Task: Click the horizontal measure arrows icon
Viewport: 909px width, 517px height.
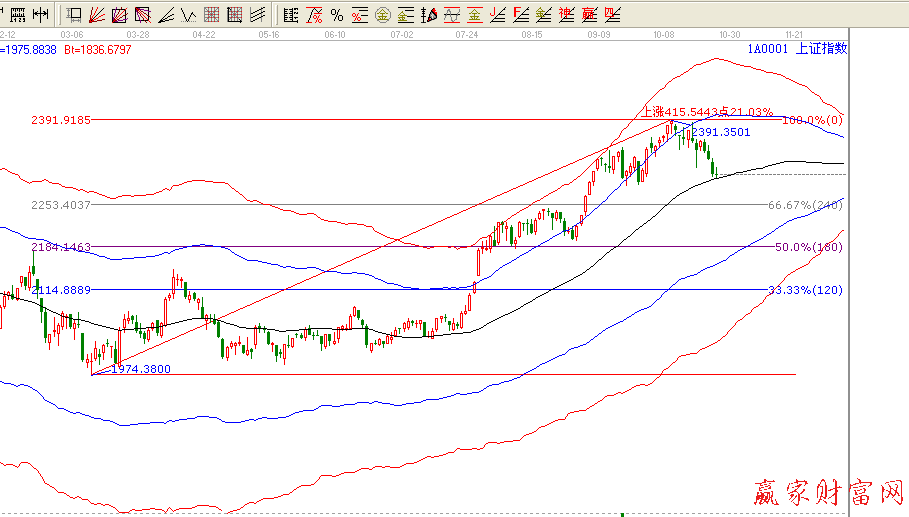Action: click(41, 15)
